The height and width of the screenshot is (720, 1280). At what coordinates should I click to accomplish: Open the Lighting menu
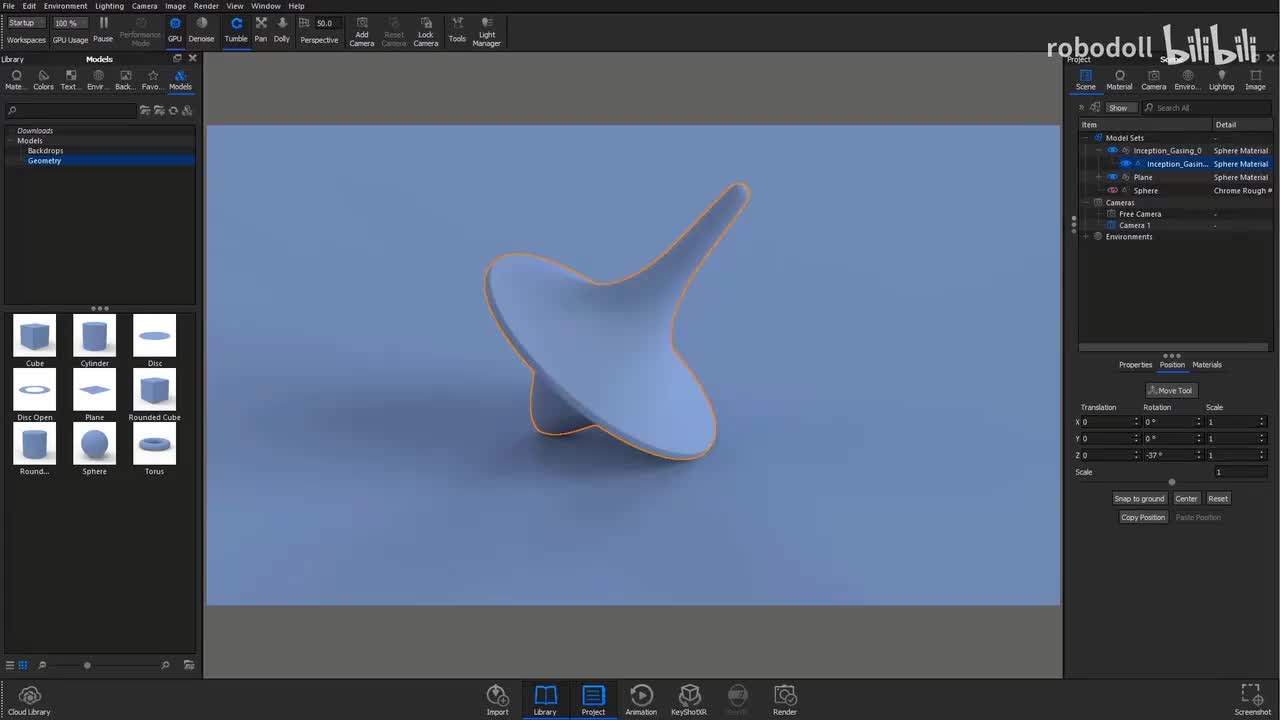(x=109, y=6)
